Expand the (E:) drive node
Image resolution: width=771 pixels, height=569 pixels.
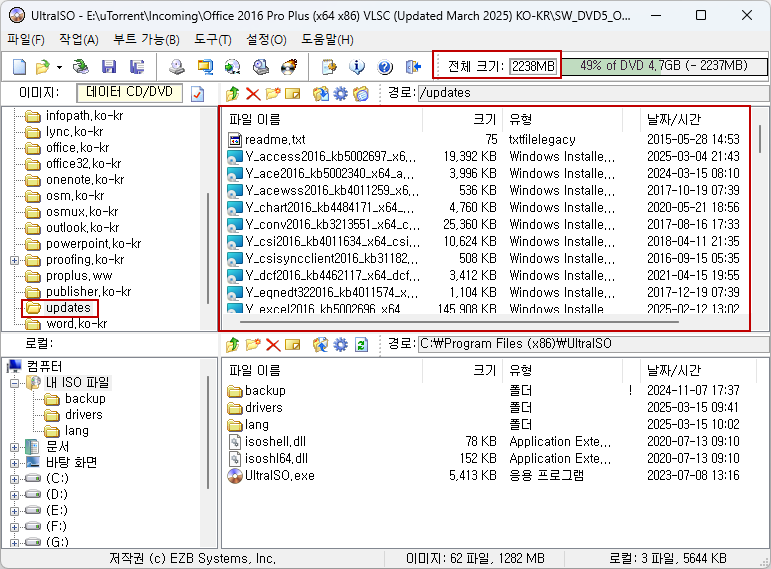(14, 511)
